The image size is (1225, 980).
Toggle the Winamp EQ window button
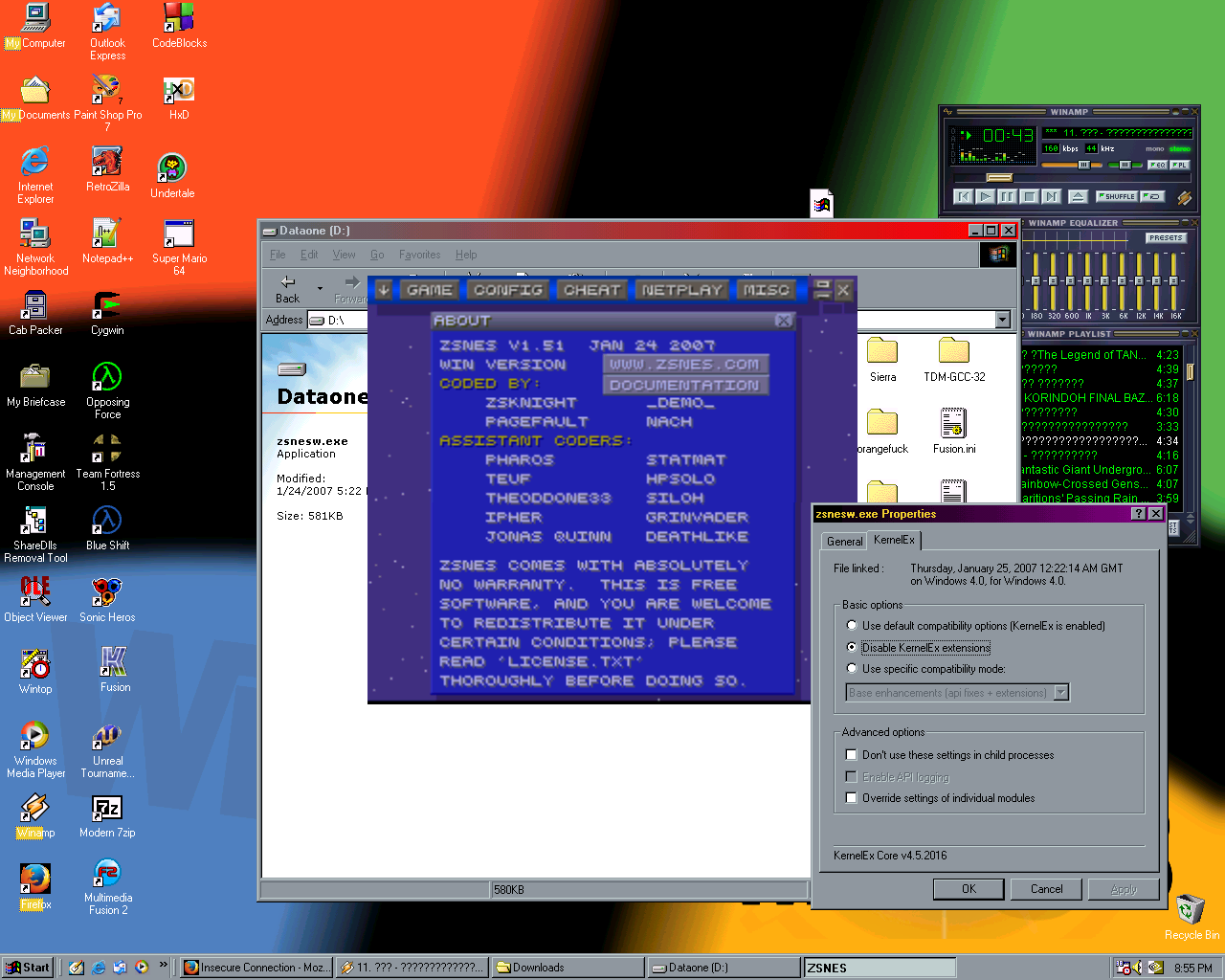[x=1157, y=165]
